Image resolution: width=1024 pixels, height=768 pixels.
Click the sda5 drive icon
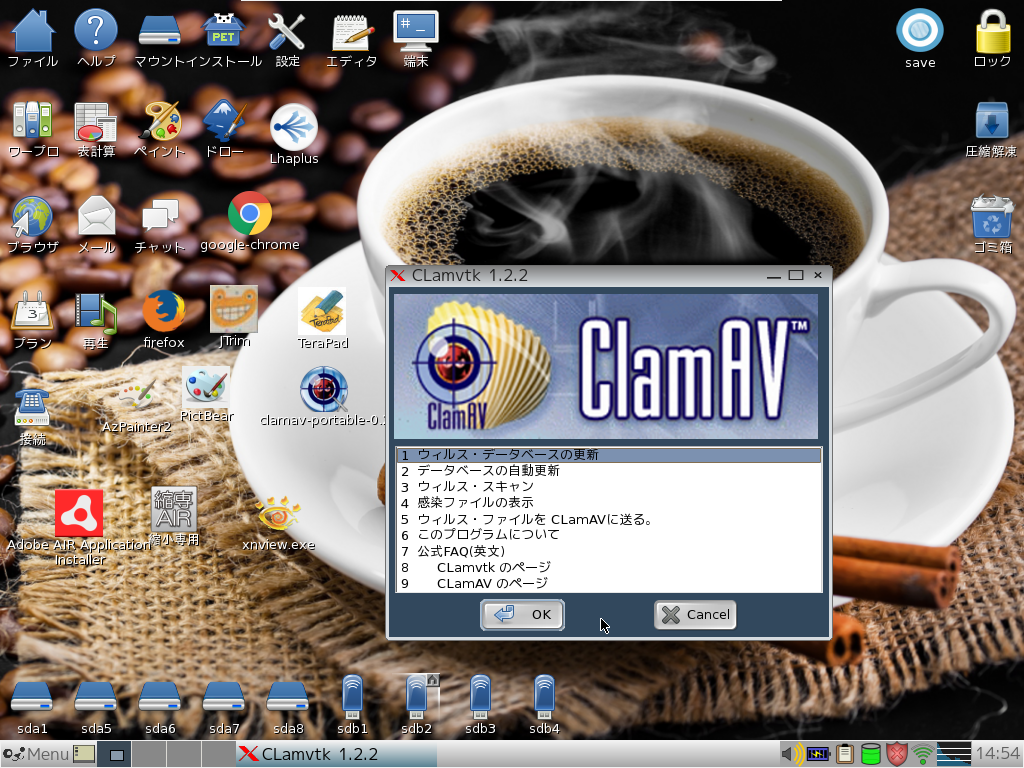pyautogui.click(x=96, y=697)
